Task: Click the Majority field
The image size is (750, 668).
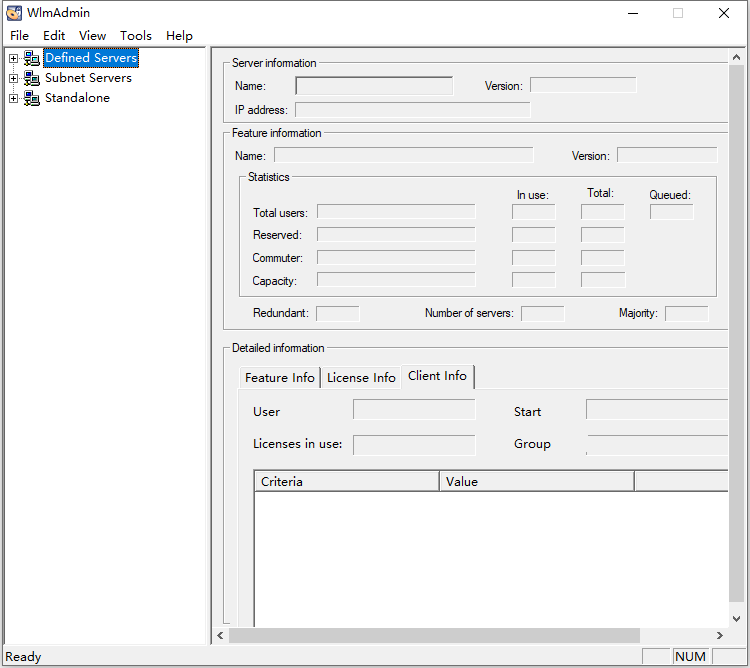Action: (687, 314)
